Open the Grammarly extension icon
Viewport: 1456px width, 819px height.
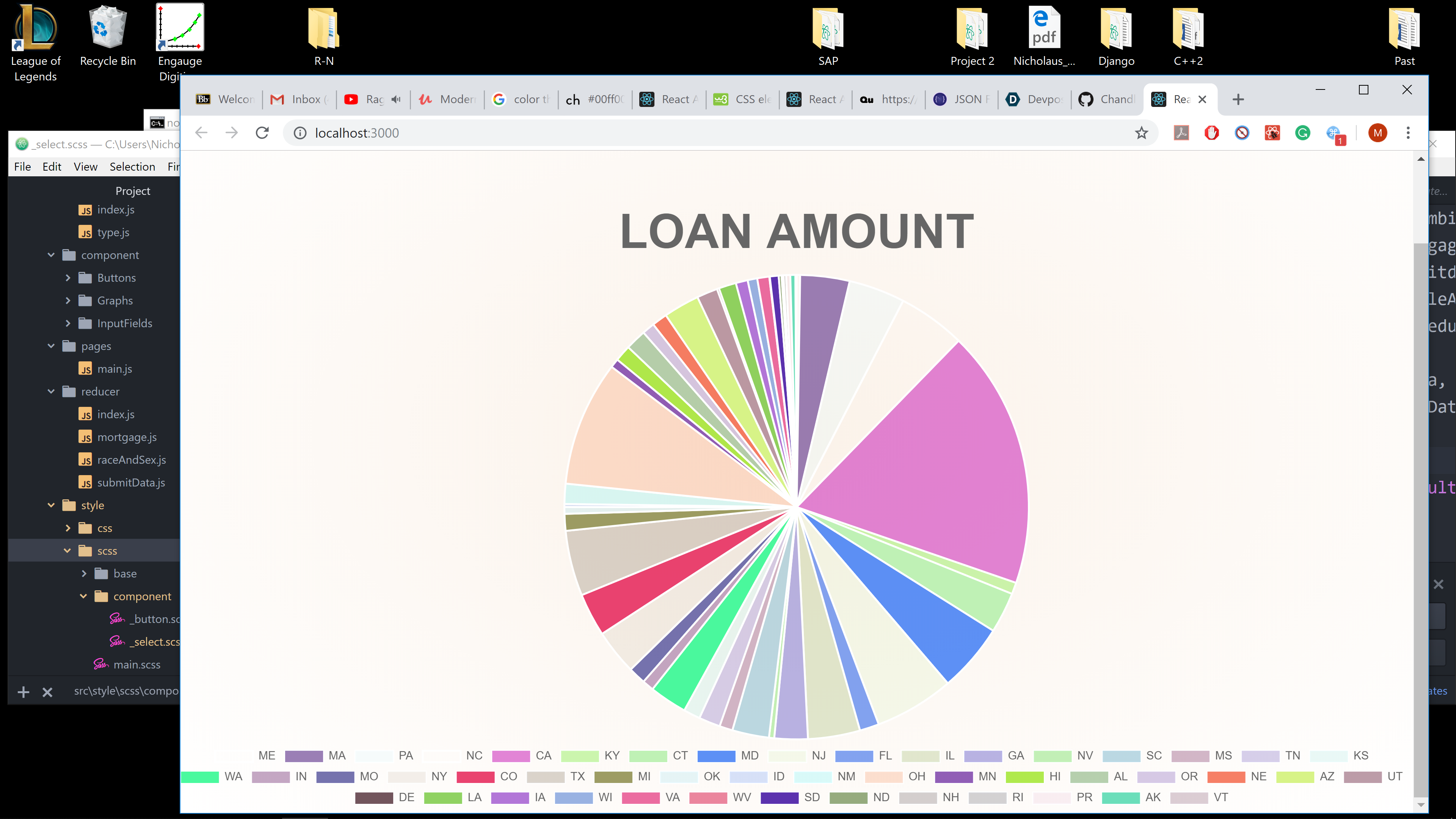click(x=1303, y=133)
